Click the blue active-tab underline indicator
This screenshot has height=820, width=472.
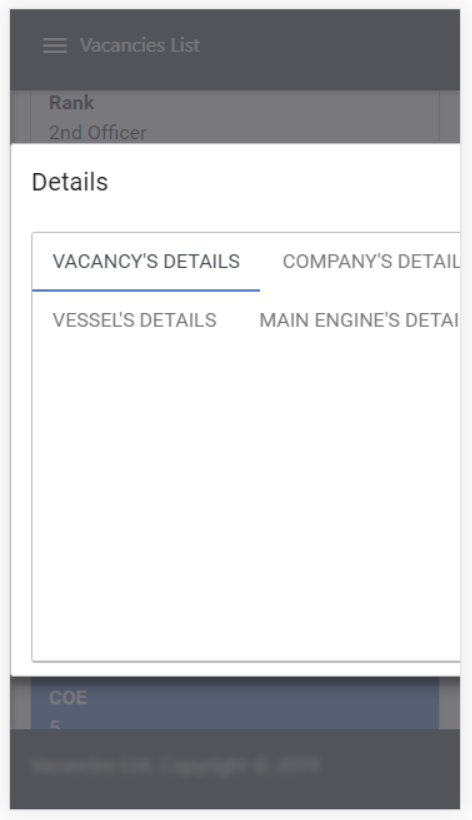[146, 290]
